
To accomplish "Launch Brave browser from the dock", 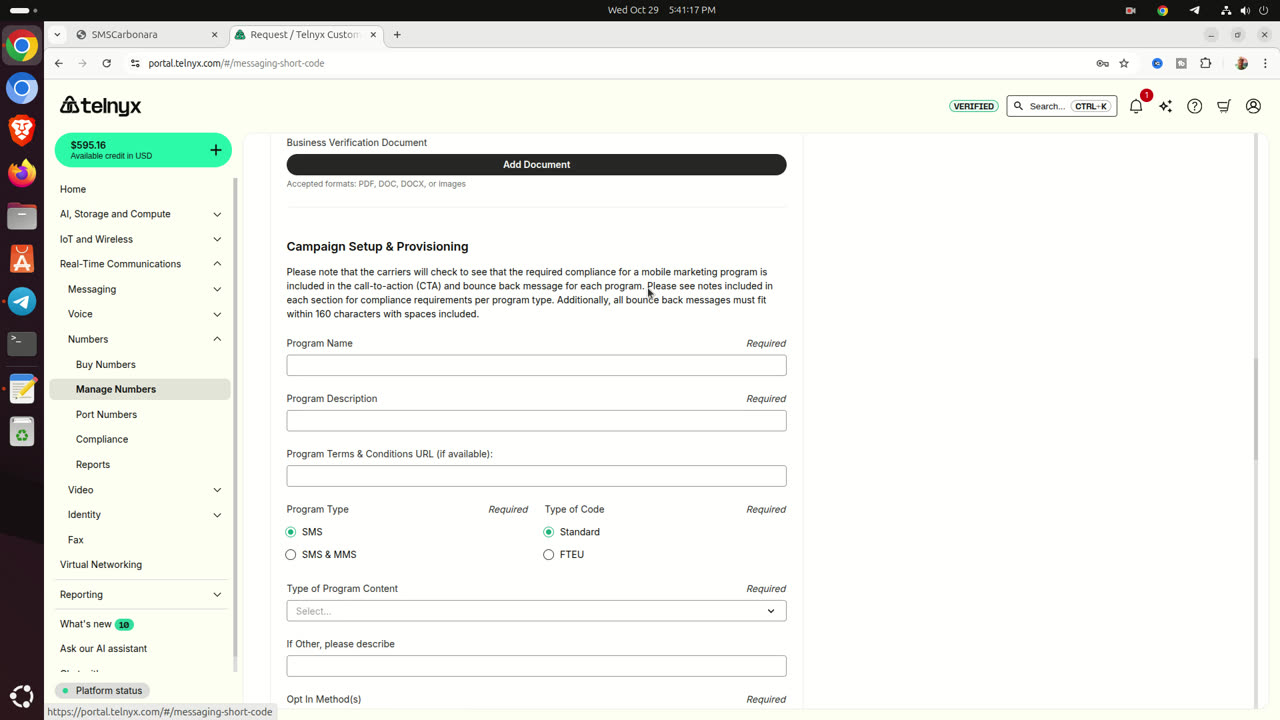I will point(22,130).
